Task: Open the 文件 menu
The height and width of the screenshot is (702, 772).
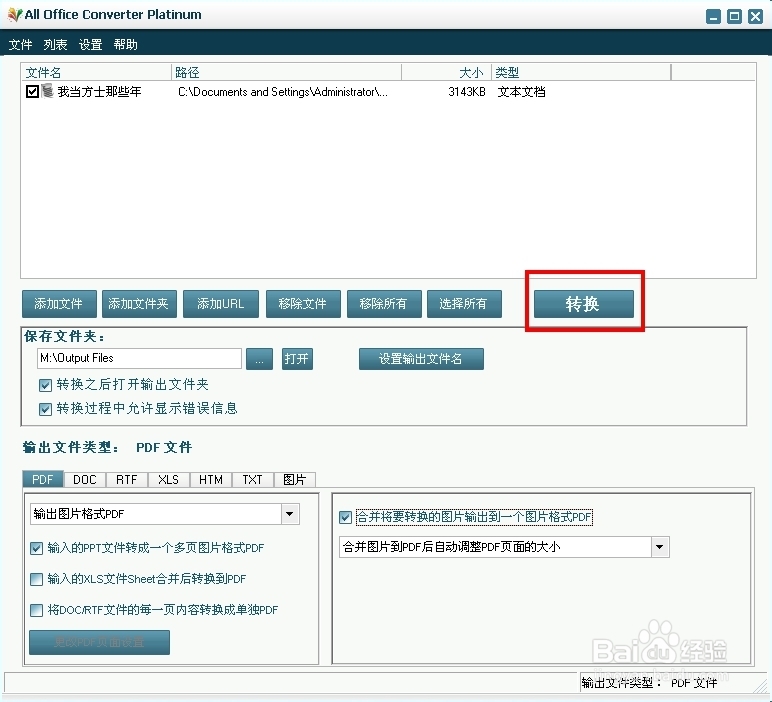Action: [x=20, y=45]
